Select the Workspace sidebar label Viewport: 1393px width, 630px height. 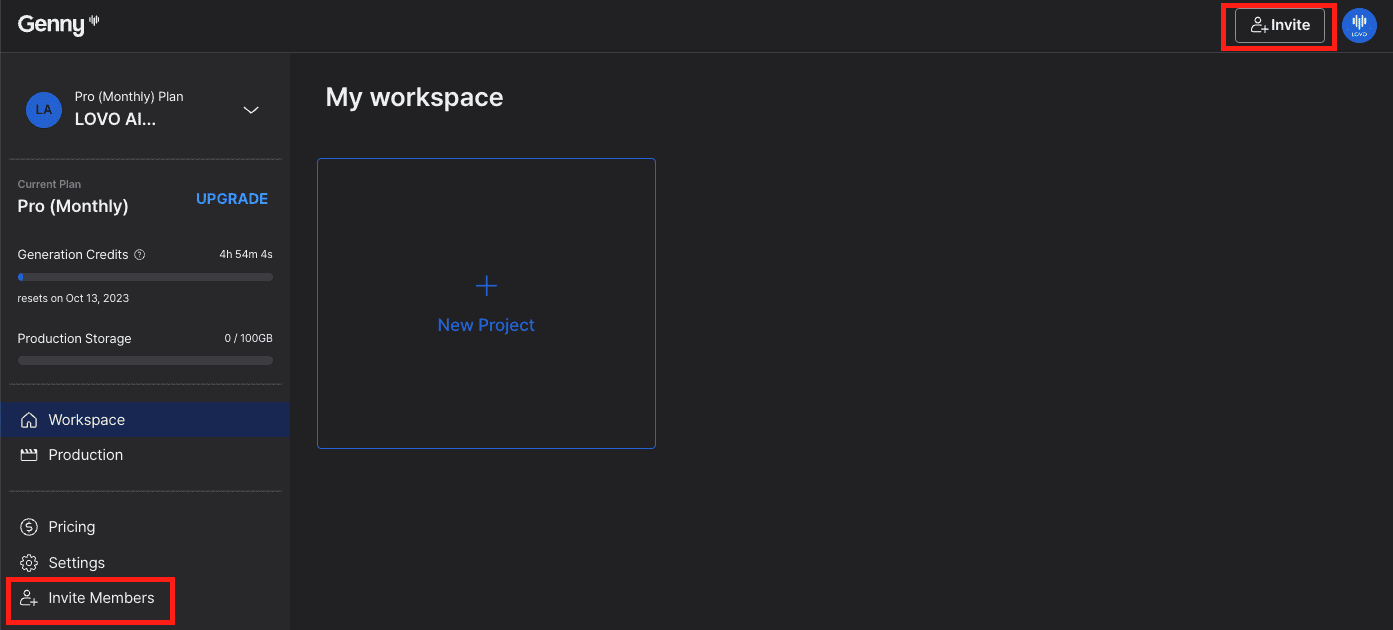[87, 420]
